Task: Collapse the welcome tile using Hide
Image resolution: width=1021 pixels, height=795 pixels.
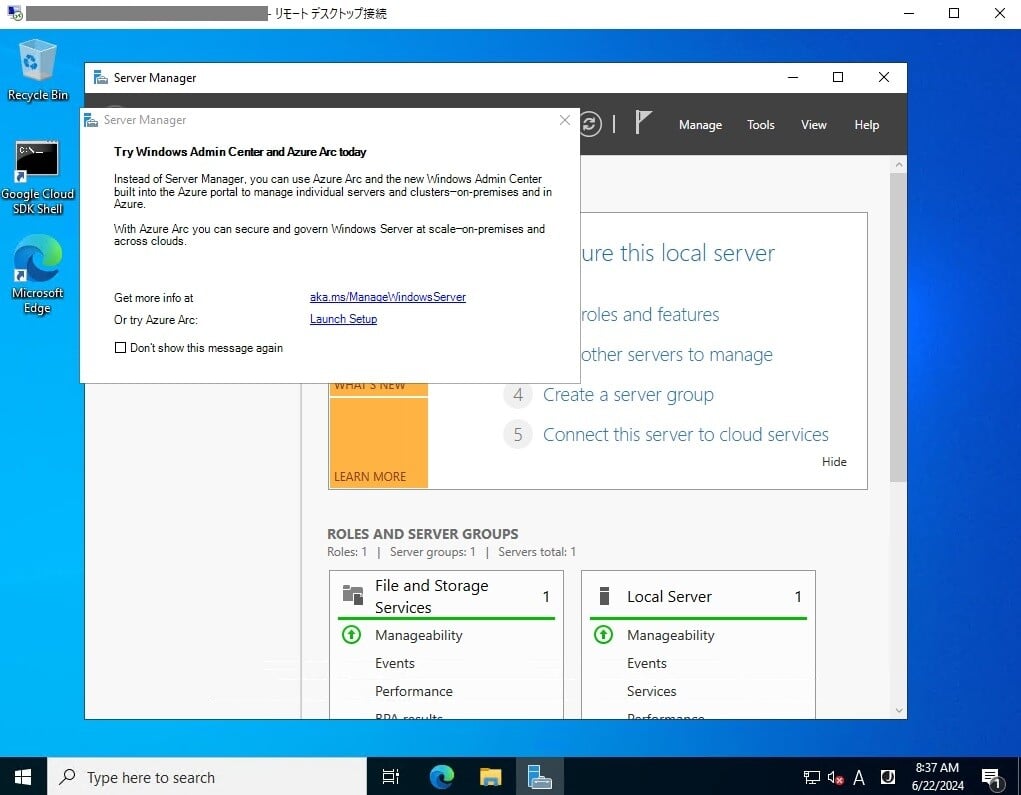Action: [834, 461]
